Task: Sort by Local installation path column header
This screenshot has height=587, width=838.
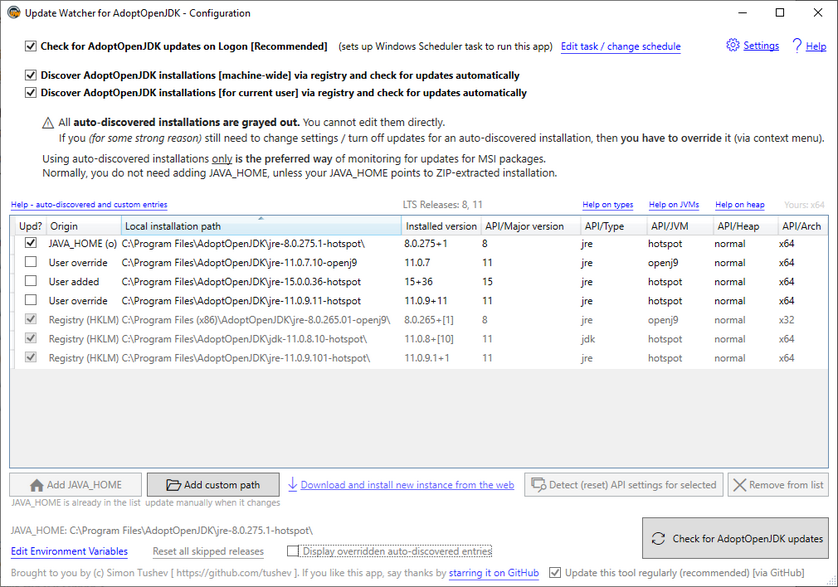Action: (260, 226)
